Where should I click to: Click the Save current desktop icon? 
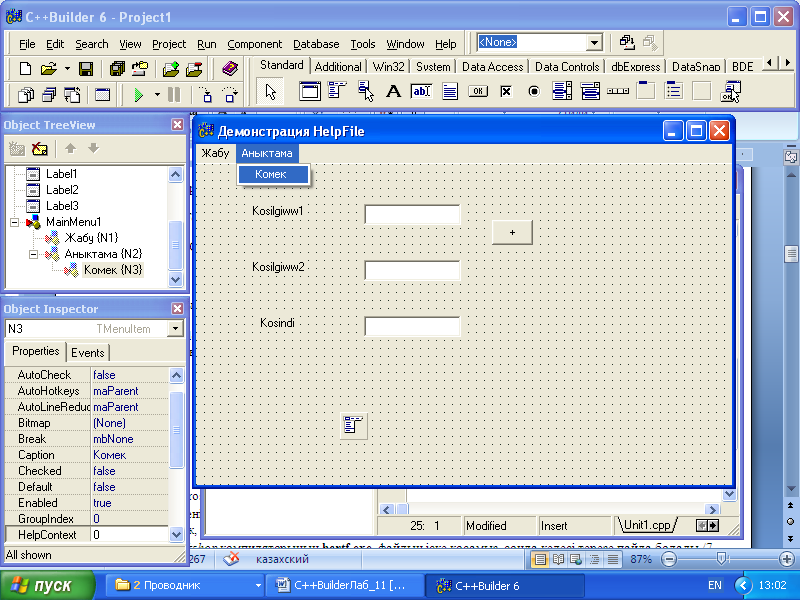(x=627, y=42)
